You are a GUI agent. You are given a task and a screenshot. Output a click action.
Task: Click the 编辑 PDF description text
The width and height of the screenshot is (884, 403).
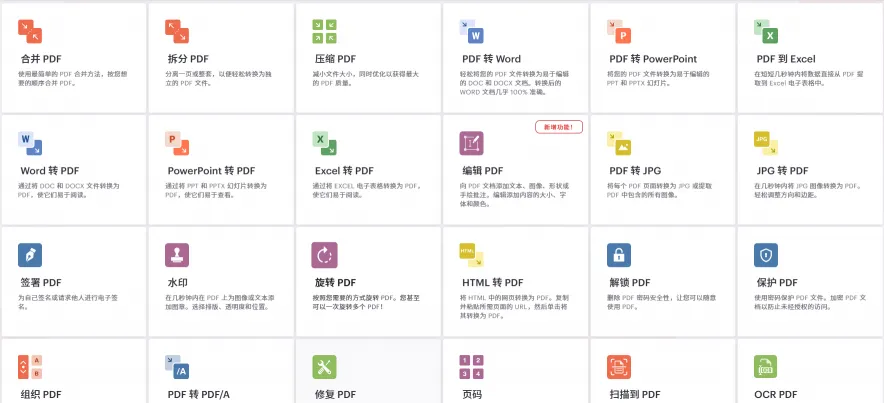point(514,195)
